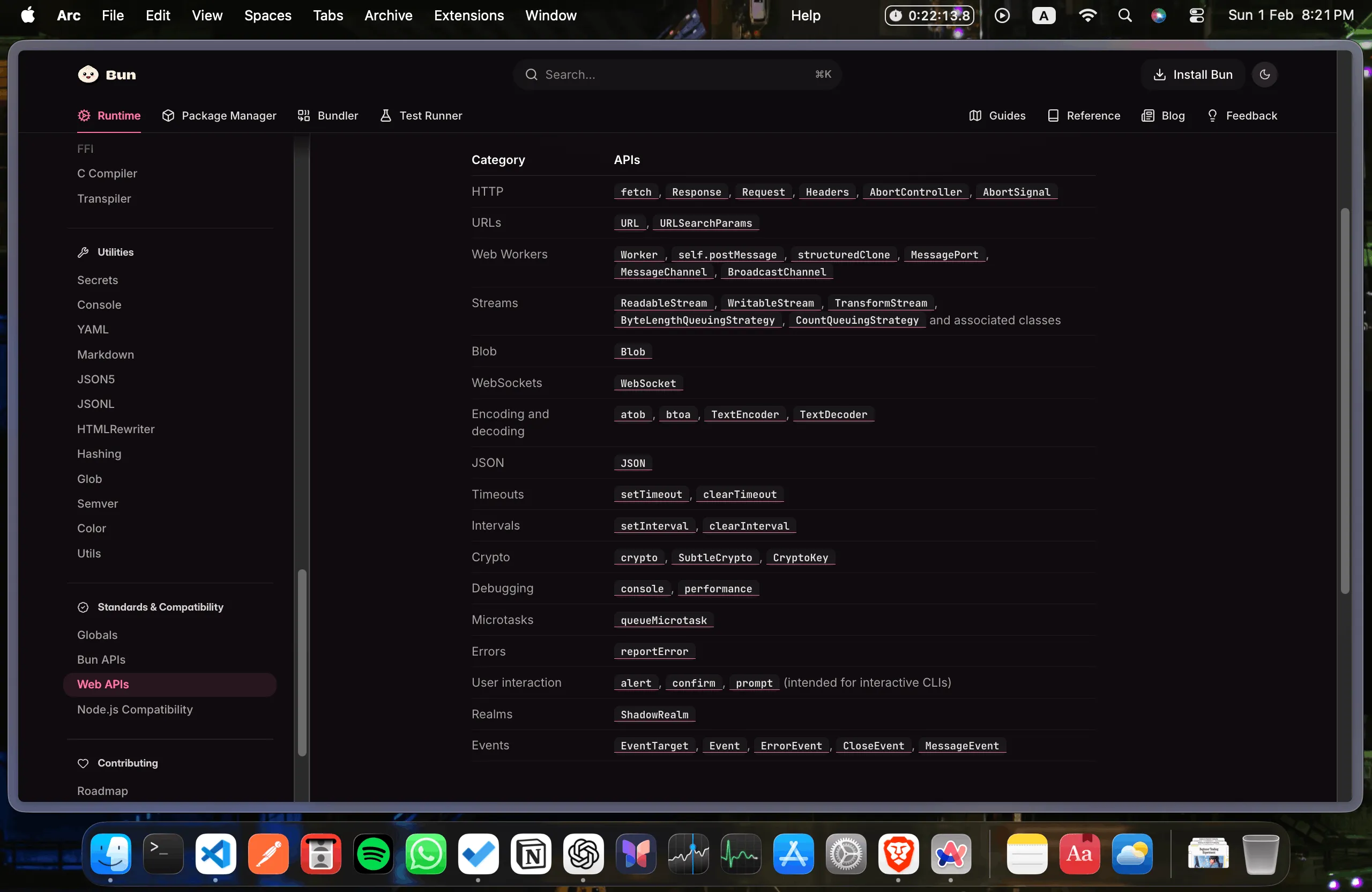Click the fetch API link
Screen dimensions: 1372x892
[x=636, y=192]
